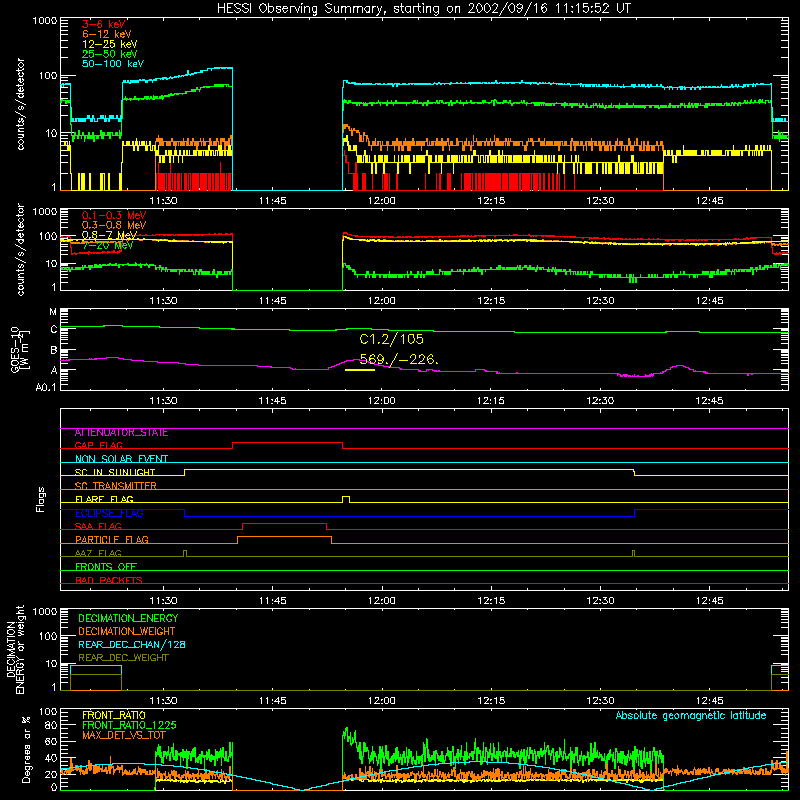Select the green 'FRONT_RATIO_1225' legend label
This screenshot has width=800, height=800.
click(x=129, y=725)
